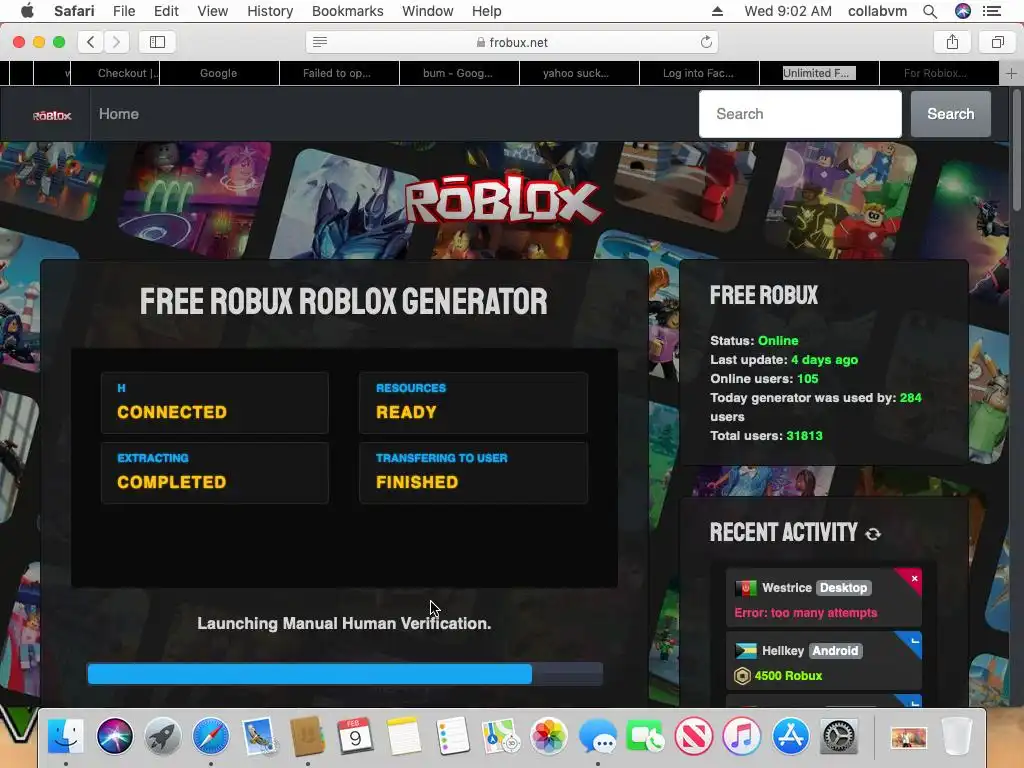Refresh the Recent Activity list

[x=873, y=534]
